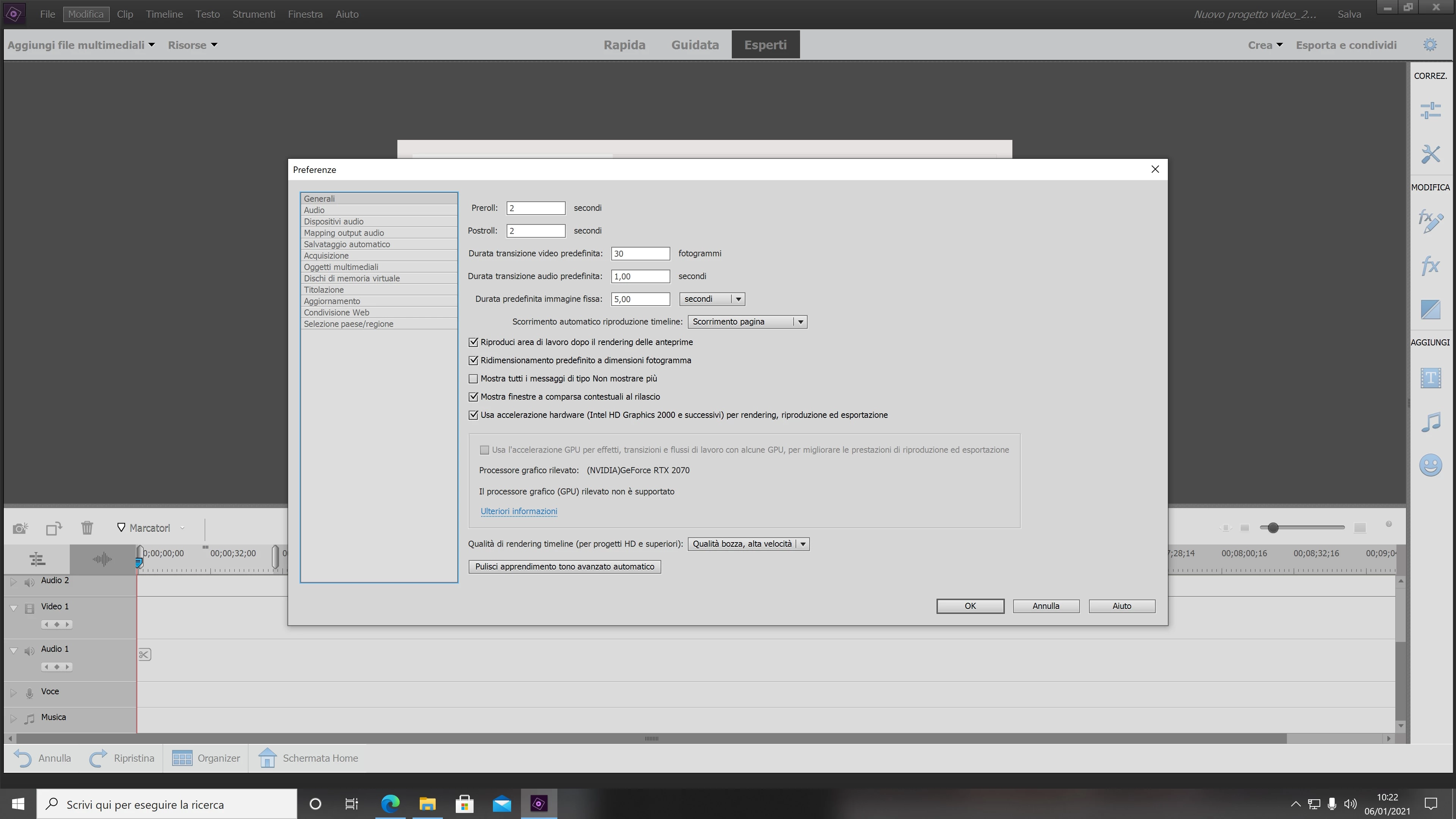Toggle 'Riproduci area di lavoro' checkbox

474,342
